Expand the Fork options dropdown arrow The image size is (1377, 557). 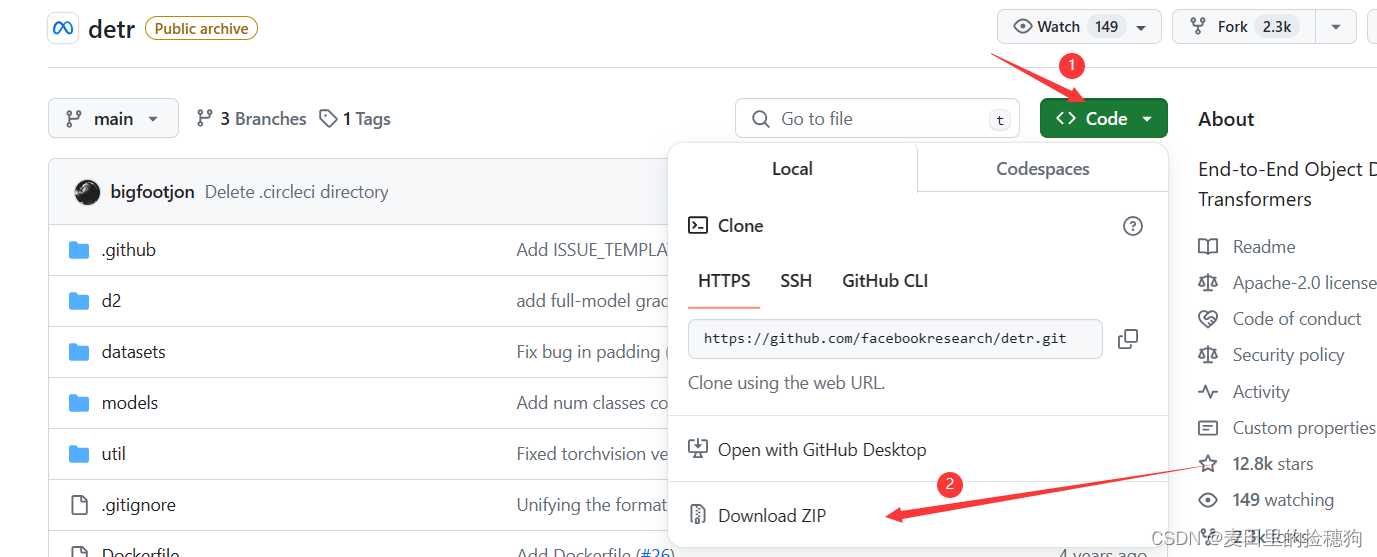pyautogui.click(x=1335, y=27)
